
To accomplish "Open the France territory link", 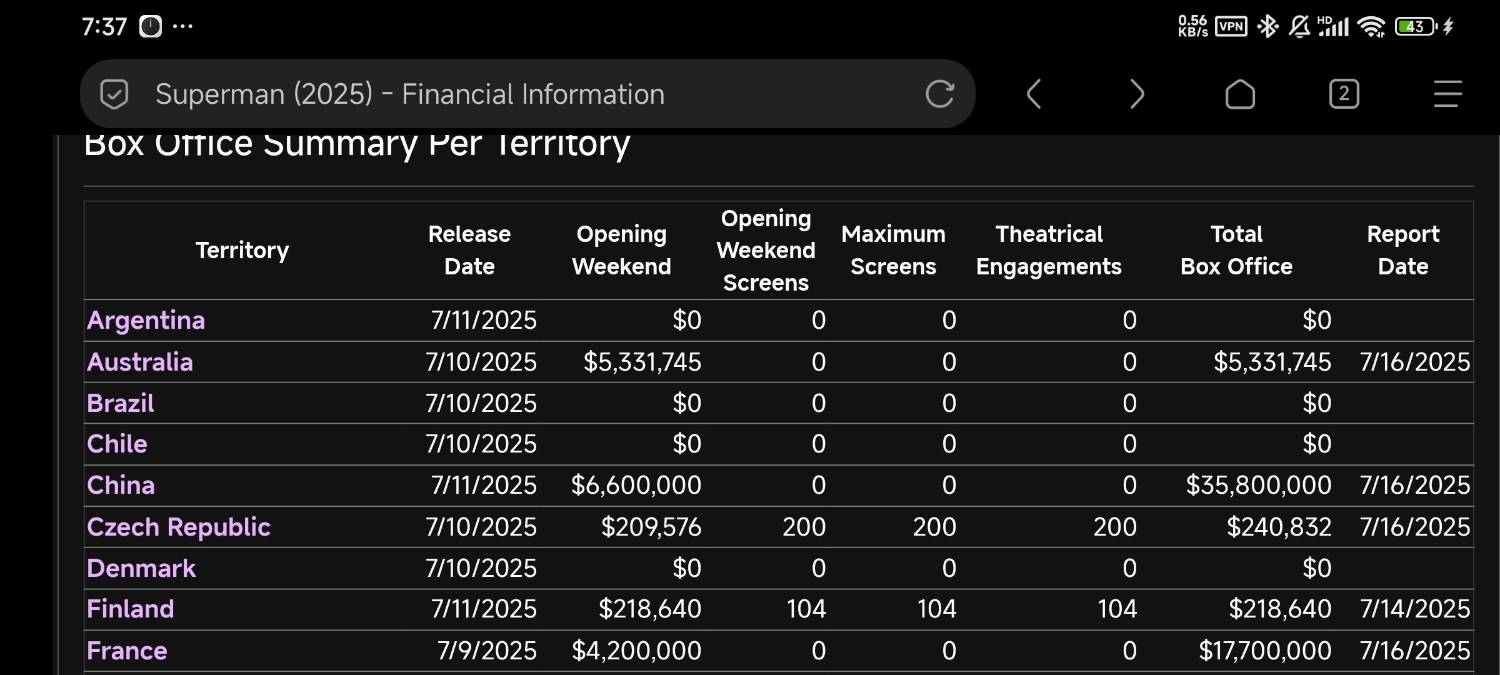I will 127,651.
